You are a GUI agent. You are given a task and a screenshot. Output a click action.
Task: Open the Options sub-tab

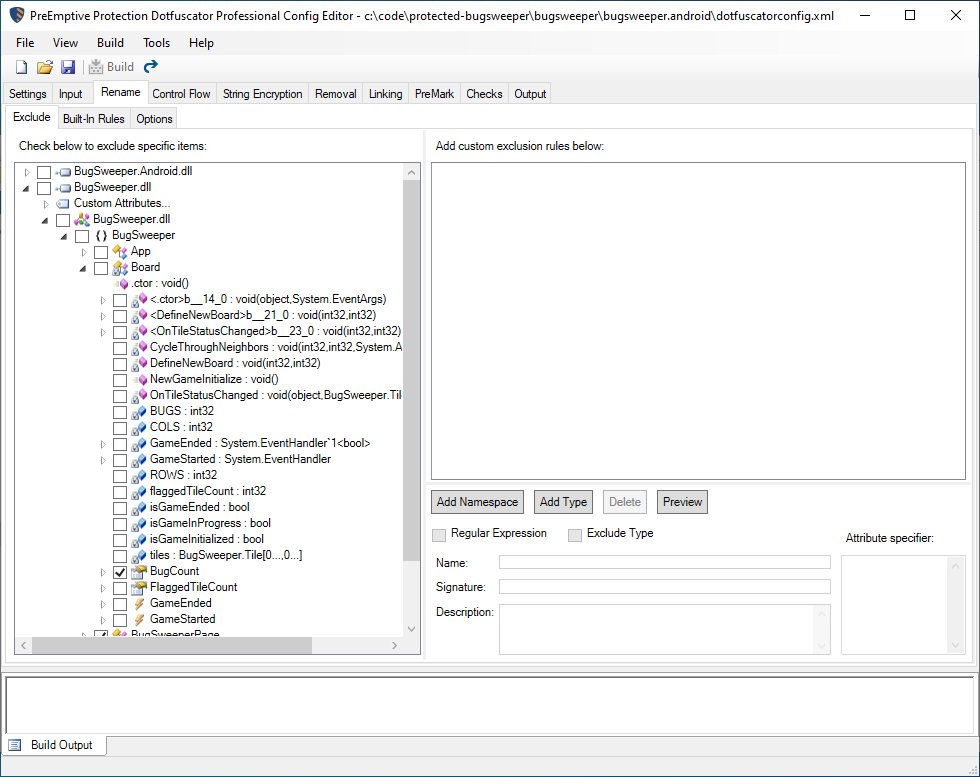(x=154, y=119)
